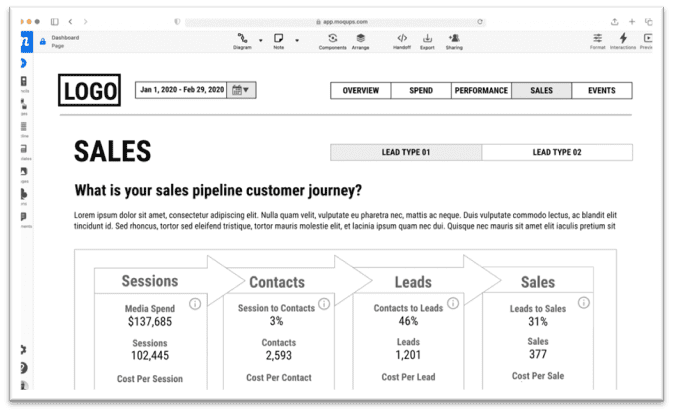Click the Export icon
Image resolution: width=673 pixels, height=413 pixels.
(x=427, y=40)
